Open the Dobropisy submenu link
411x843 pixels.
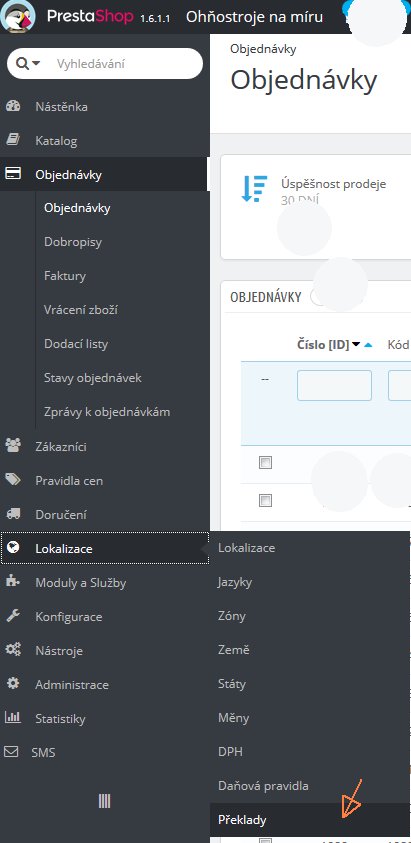73,242
